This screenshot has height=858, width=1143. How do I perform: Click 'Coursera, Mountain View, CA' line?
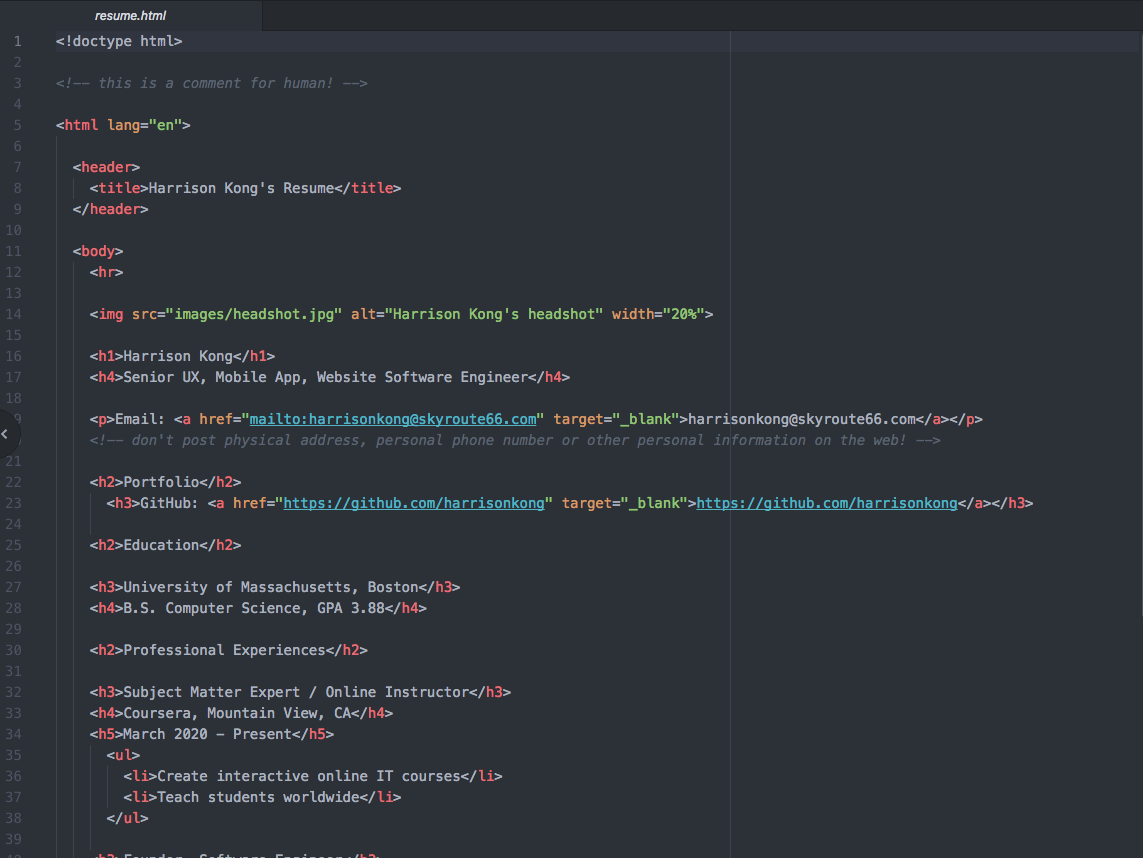click(241, 713)
